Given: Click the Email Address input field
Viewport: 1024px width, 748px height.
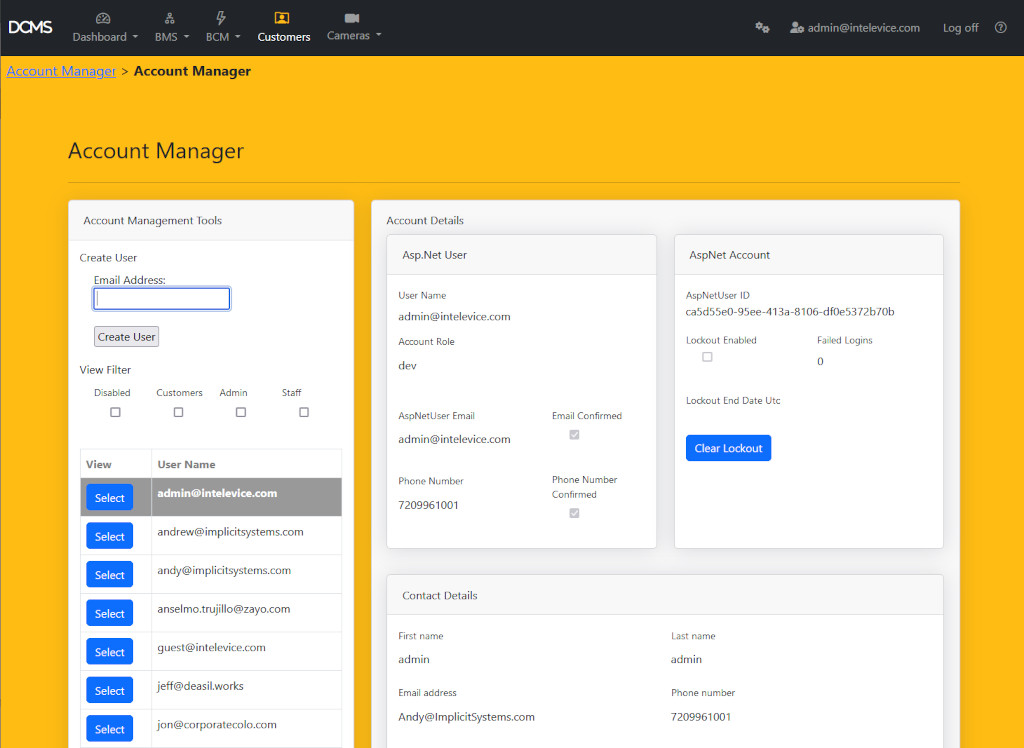Looking at the screenshot, I should [x=161, y=298].
